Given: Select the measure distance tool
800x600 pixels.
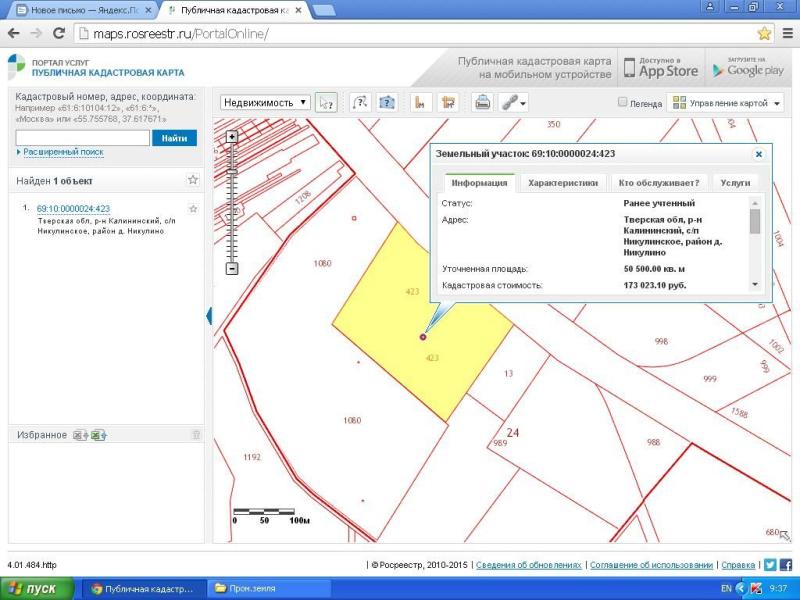Looking at the screenshot, I should click(421, 102).
